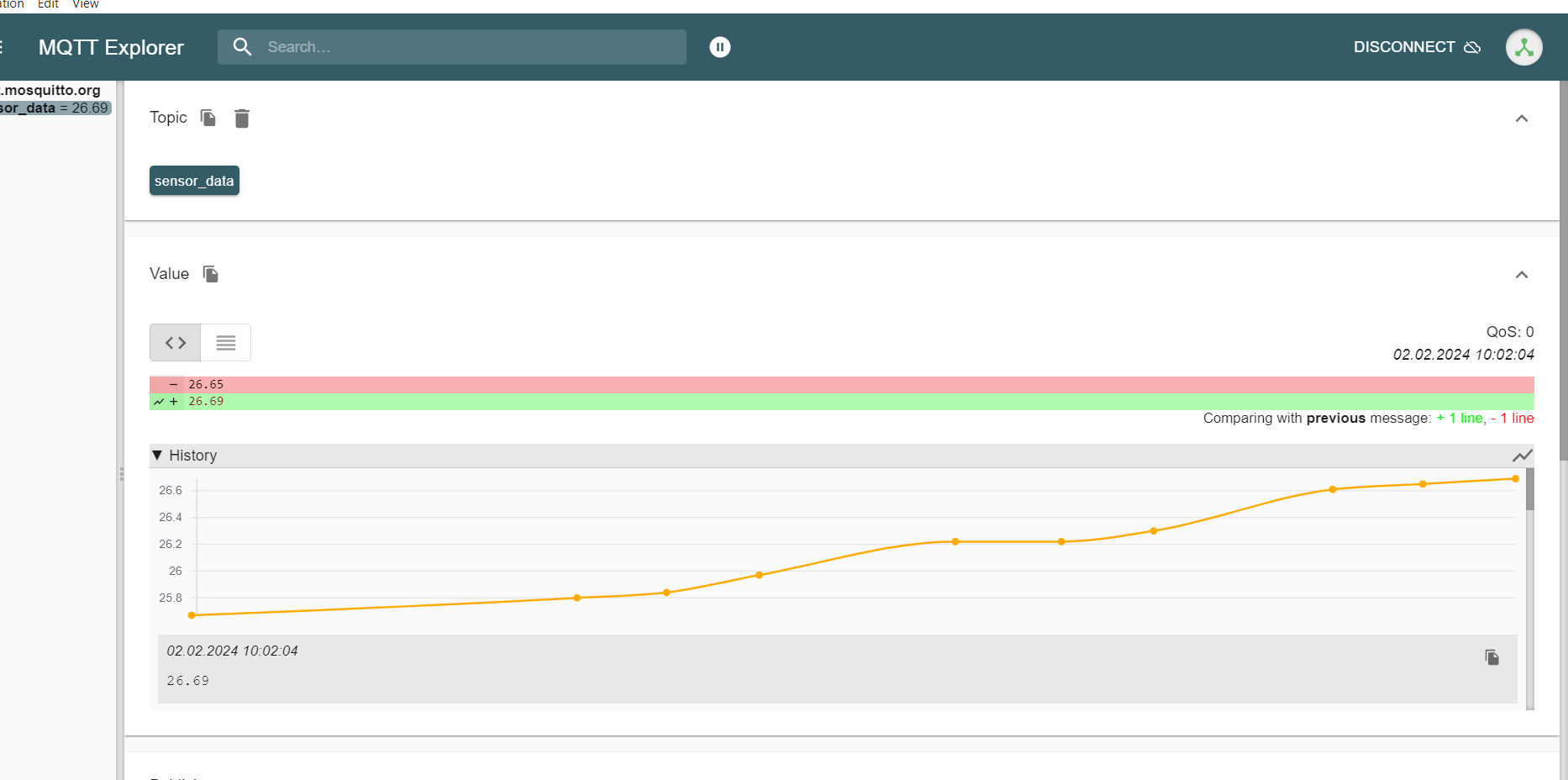Open the connection avatar icon
This screenshot has height=780, width=1568.
click(x=1524, y=47)
